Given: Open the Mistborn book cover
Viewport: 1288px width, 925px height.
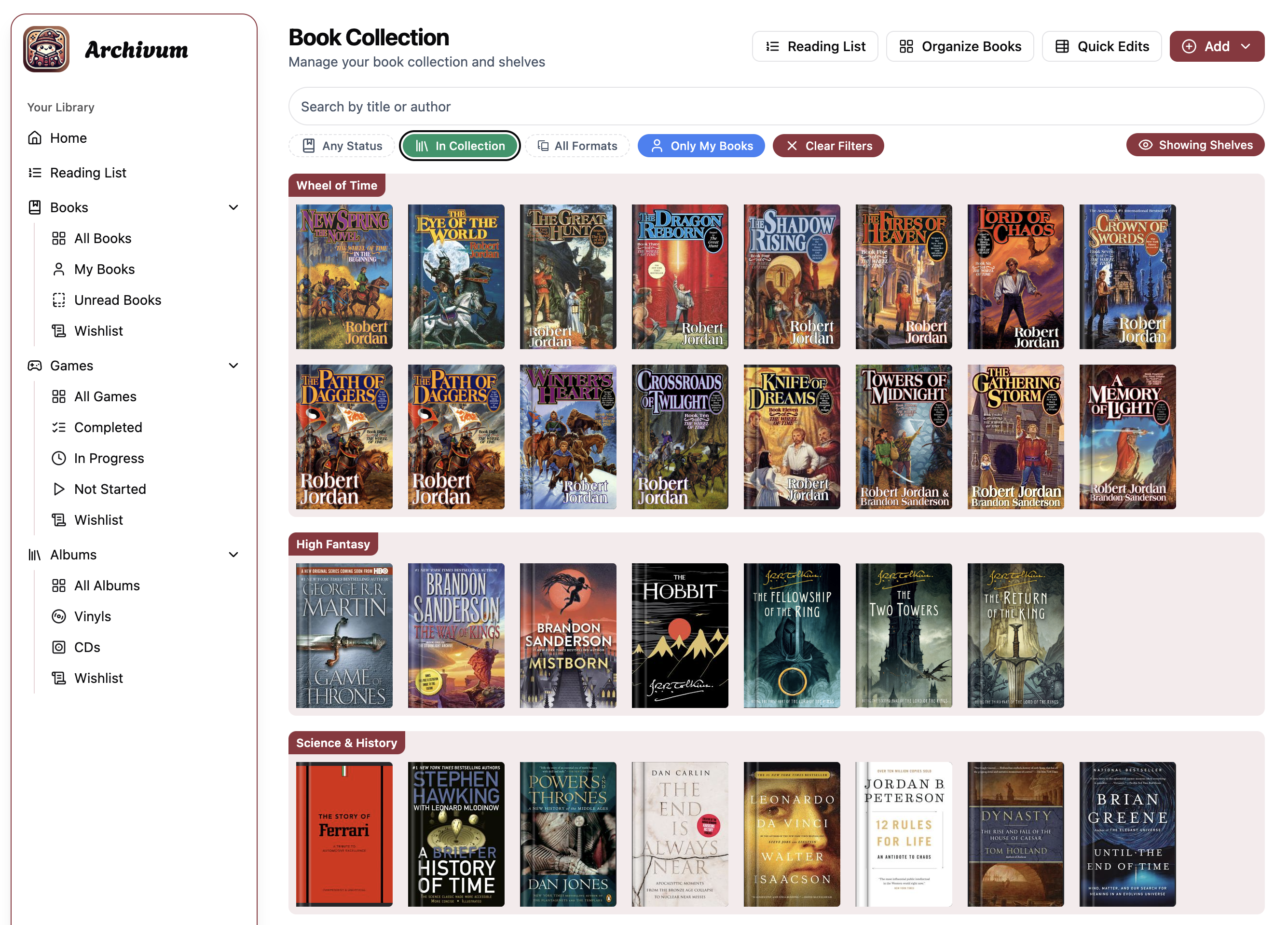Looking at the screenshot, I should (568, 636).
